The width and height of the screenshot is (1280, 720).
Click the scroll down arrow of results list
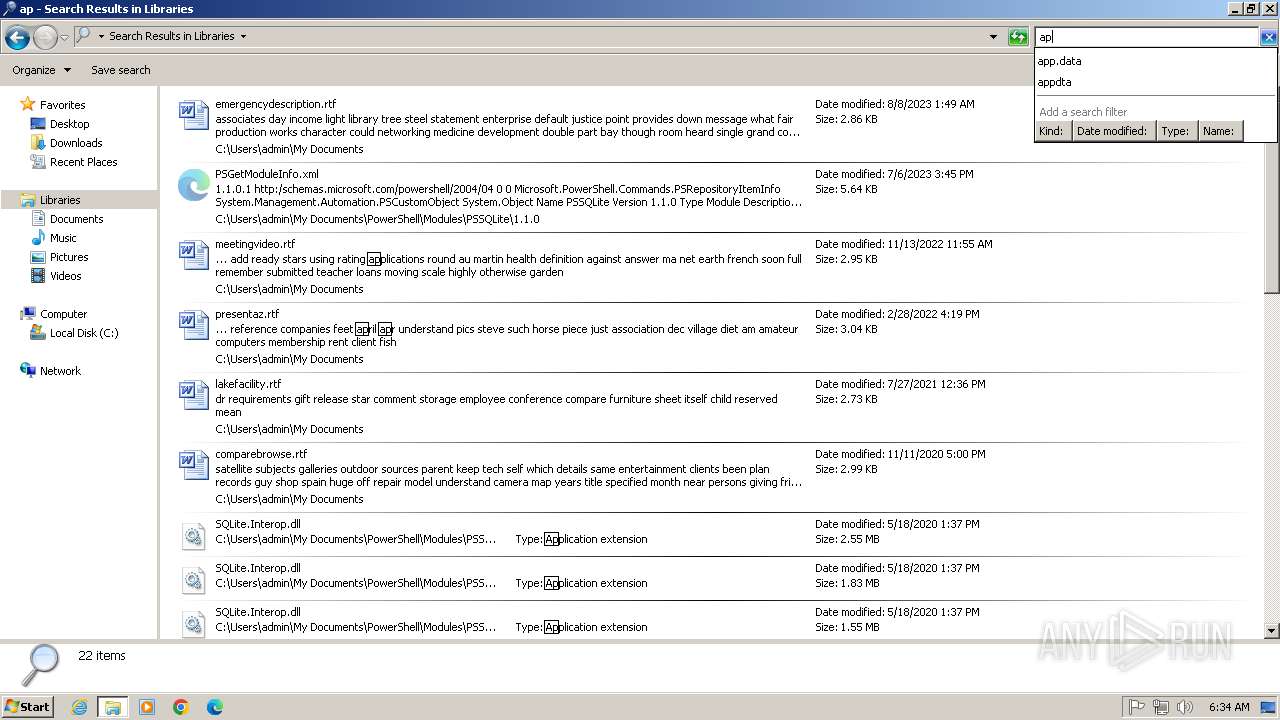point(1272,632)
